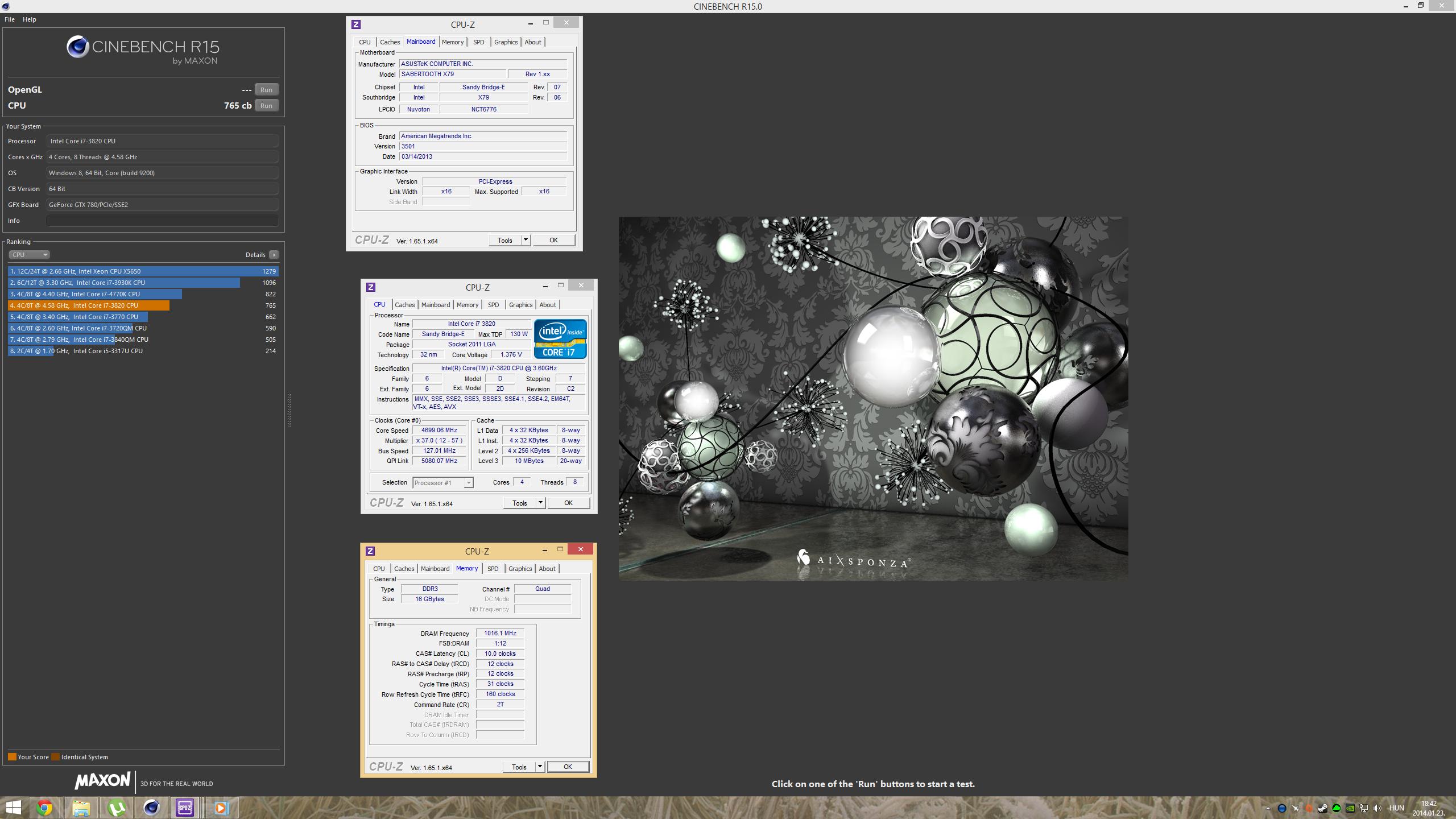Select ranking row Intel Core i7-3770 CPU
1456x819 pixels.
(x=143, y=317)
